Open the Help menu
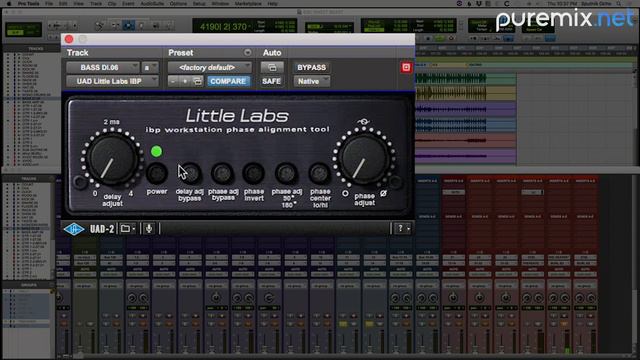Screen dimensions: 640x360 point(272,3)
